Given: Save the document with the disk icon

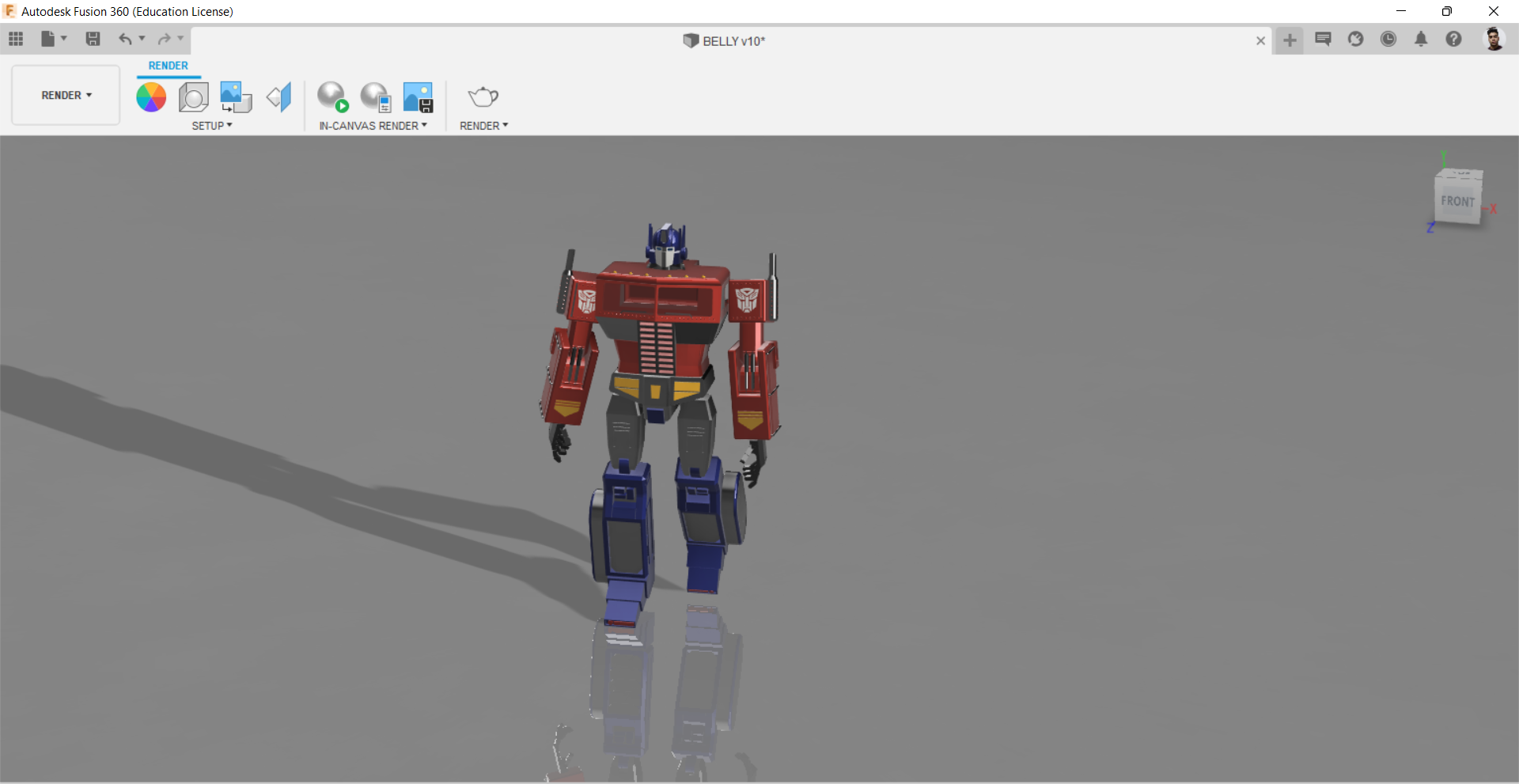Looking at the screenshot, I should click(x=93, y=39).
